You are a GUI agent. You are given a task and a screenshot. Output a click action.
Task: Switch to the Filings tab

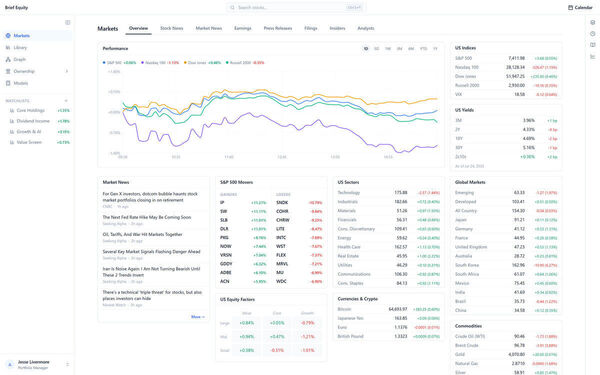(311, 28)
